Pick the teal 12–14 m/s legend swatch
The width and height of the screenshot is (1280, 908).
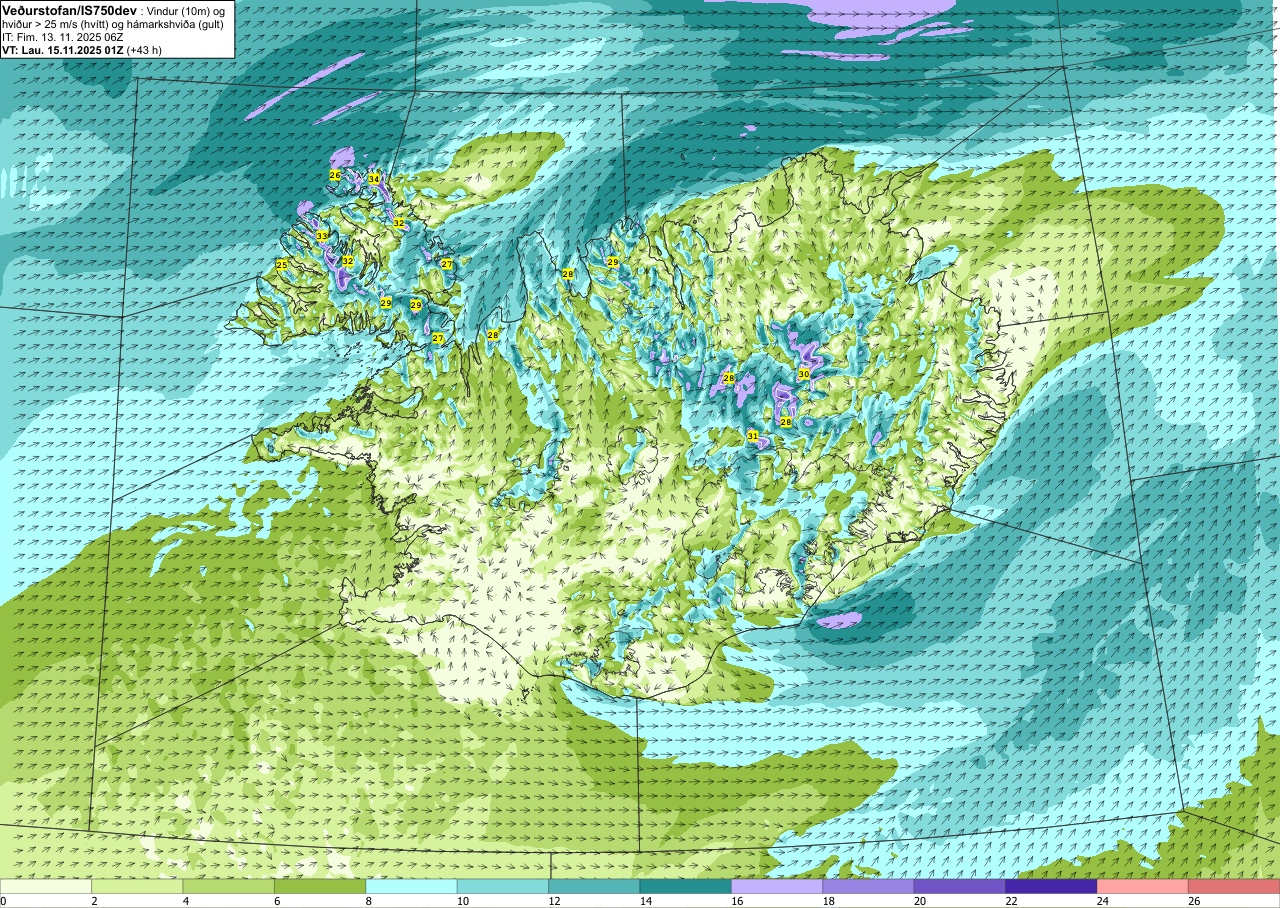pyautogui.click(x=594, y=886)
